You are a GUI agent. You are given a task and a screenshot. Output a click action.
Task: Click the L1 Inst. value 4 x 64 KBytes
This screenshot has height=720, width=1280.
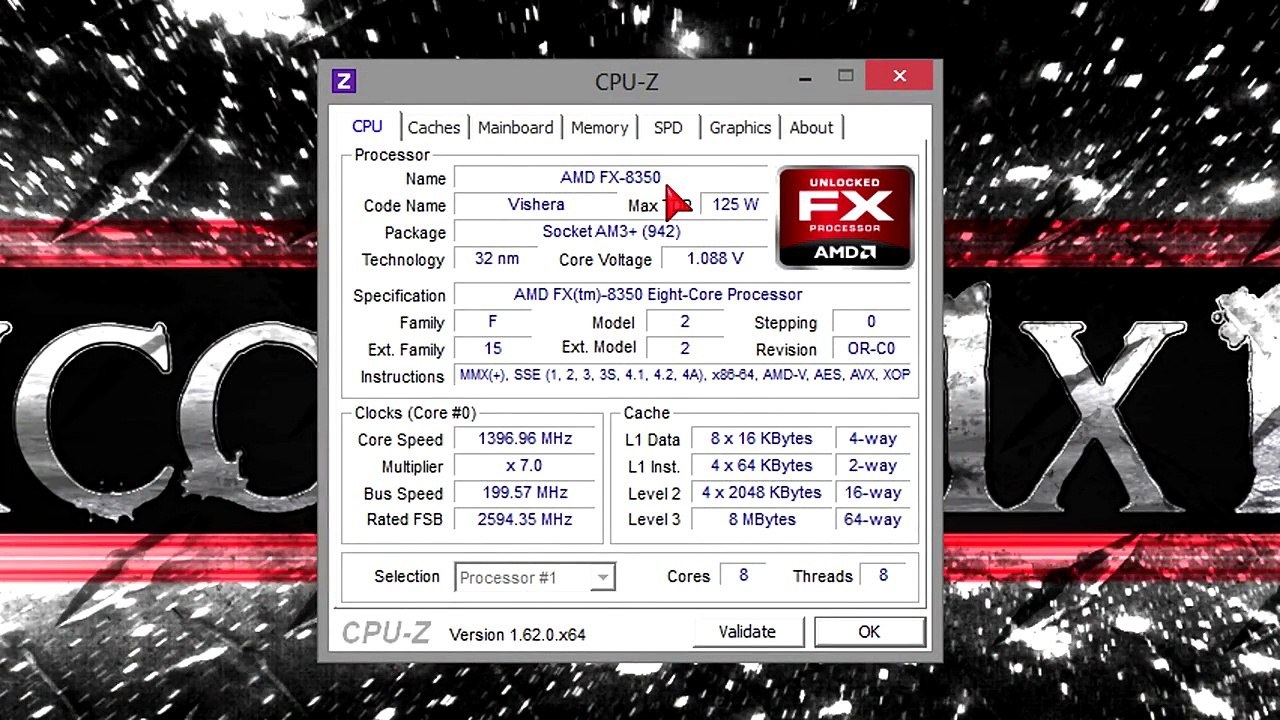(x=761, y=466)
